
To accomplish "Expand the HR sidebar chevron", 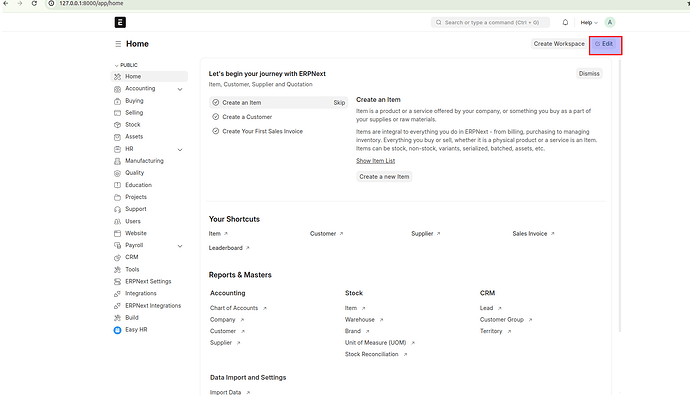I will (x=180, y=150).
